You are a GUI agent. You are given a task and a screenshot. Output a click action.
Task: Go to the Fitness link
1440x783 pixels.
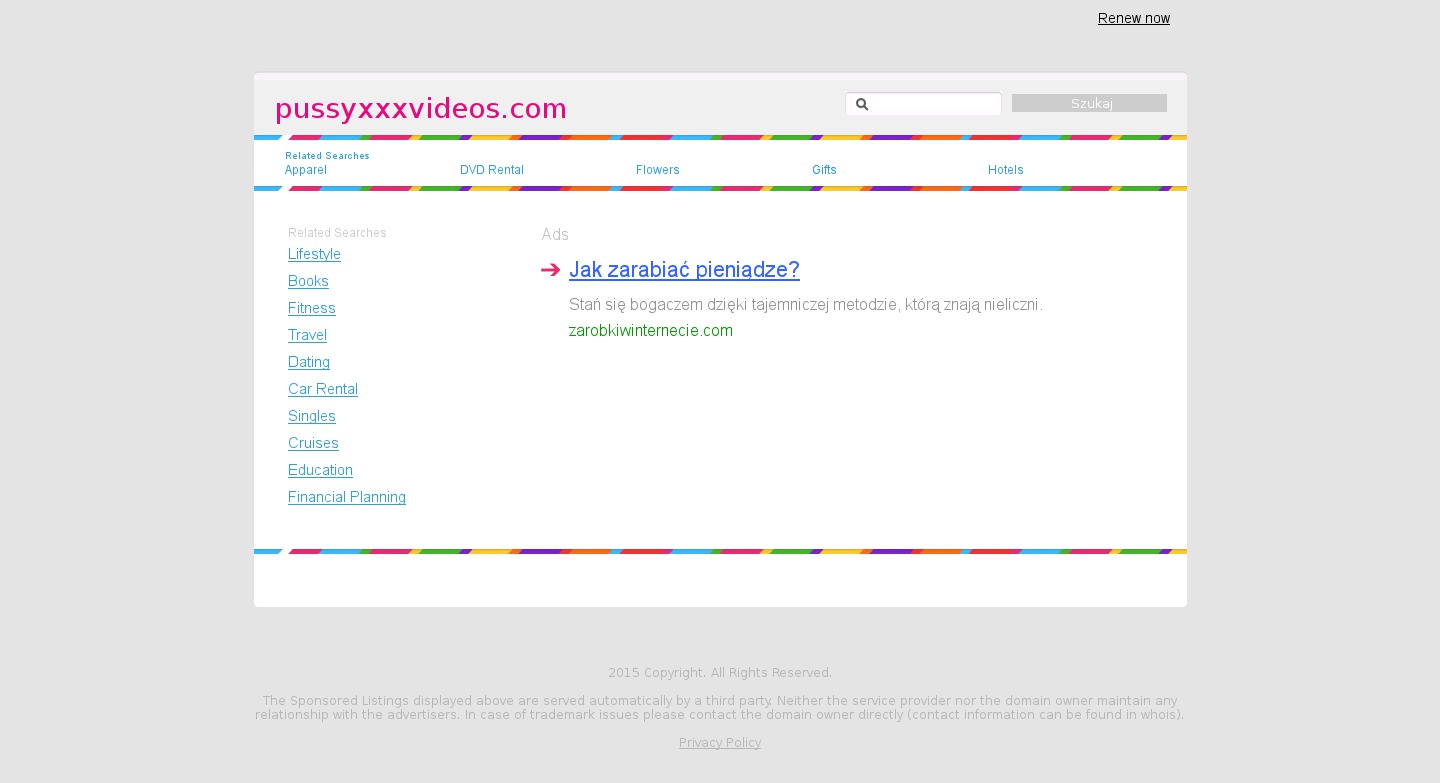(x=311, y=308)
